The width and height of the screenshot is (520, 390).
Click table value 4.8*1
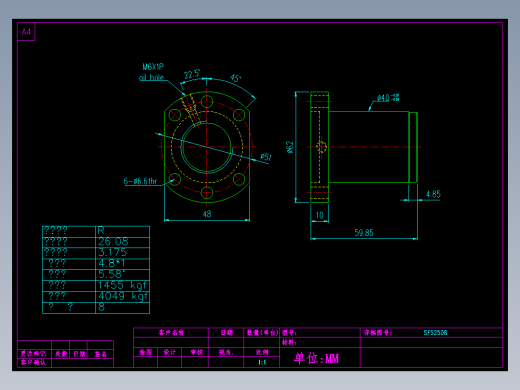[x=112, y=263]
